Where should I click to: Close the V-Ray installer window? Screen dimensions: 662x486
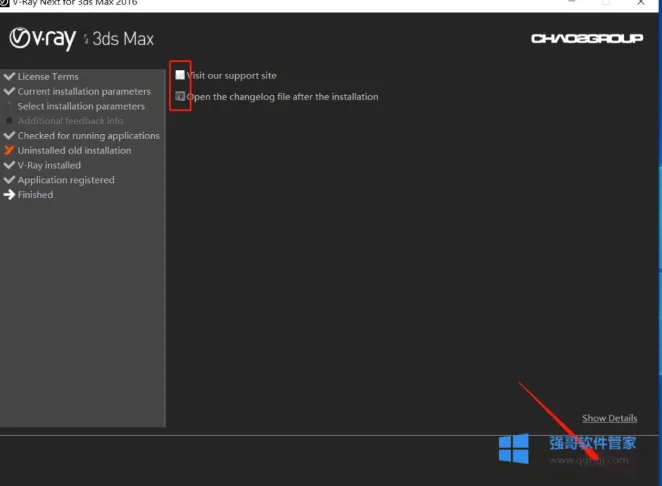pos(640,3)
